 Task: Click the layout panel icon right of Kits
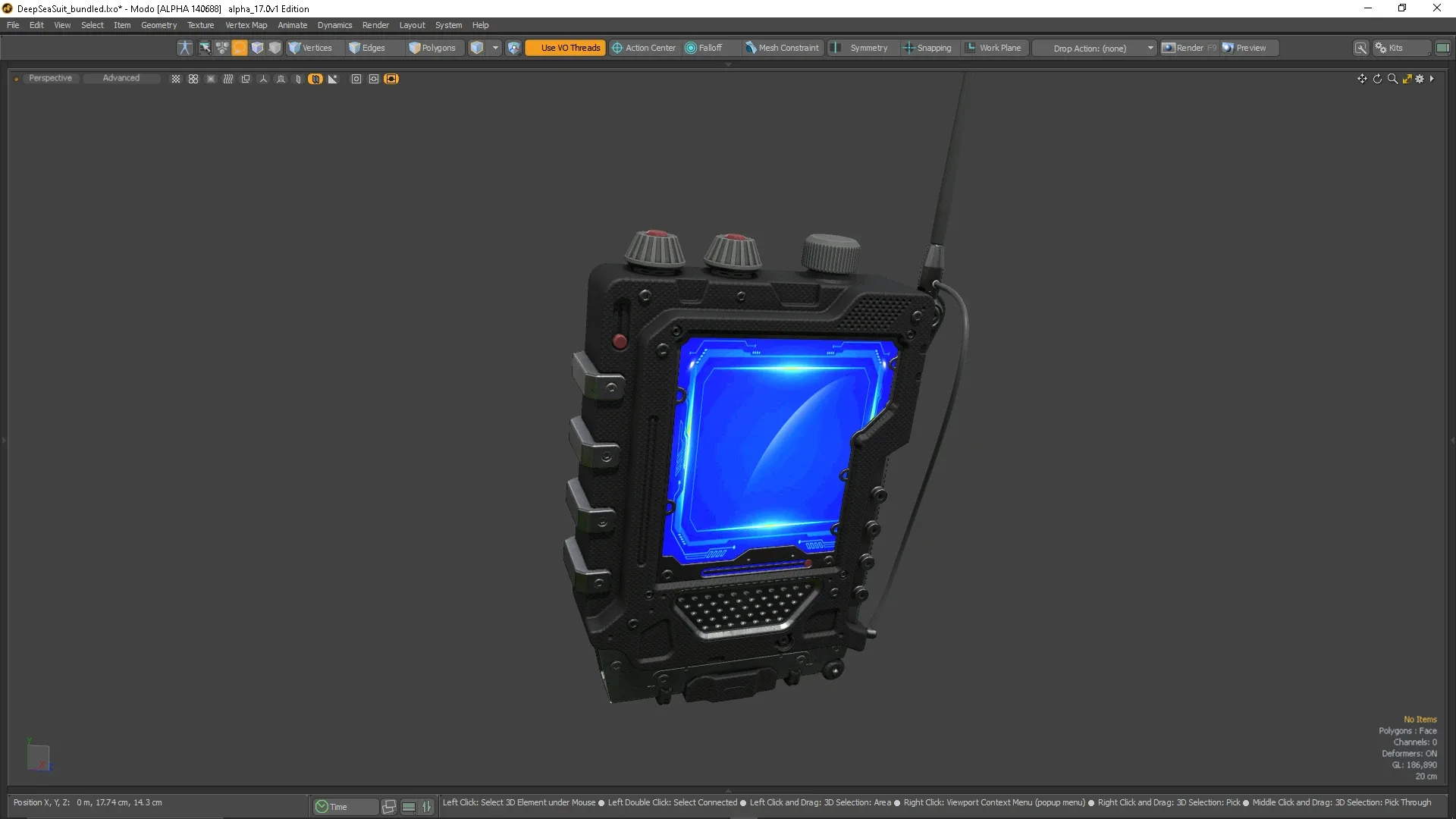click(1442, 48)
